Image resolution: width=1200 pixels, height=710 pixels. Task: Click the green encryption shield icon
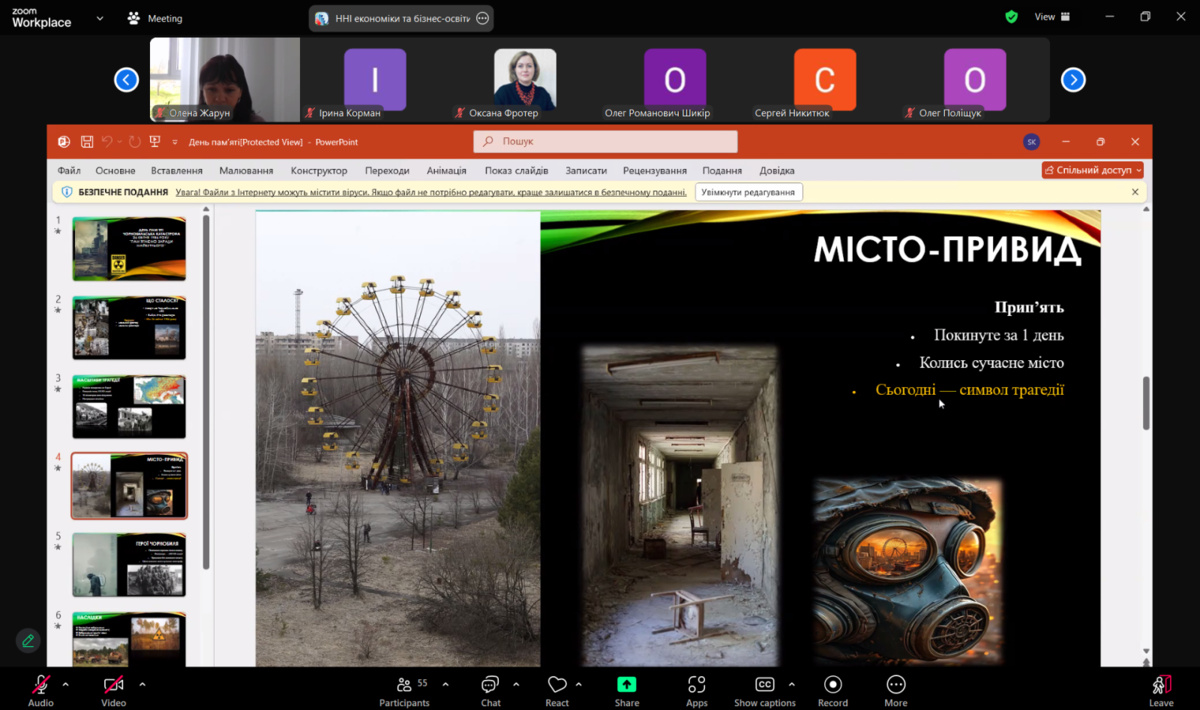(1012, 17)
